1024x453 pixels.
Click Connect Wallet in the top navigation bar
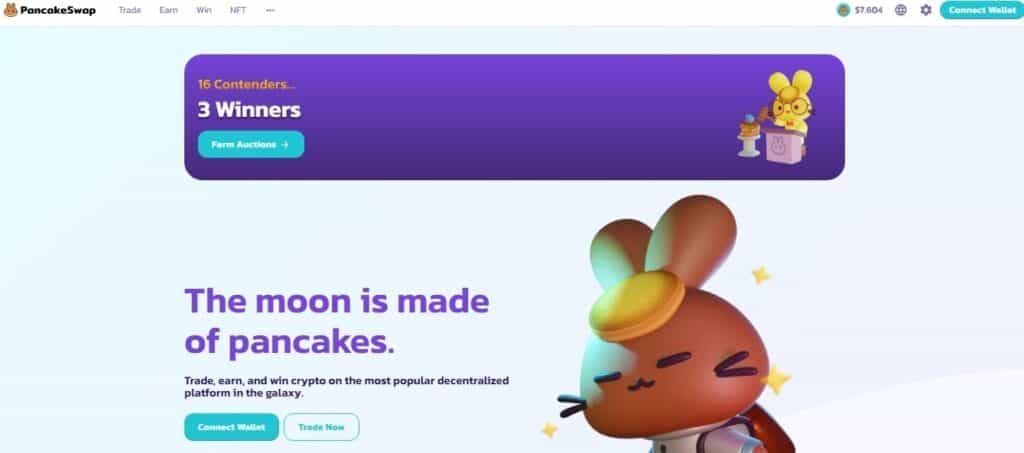(x=982, y=10)
